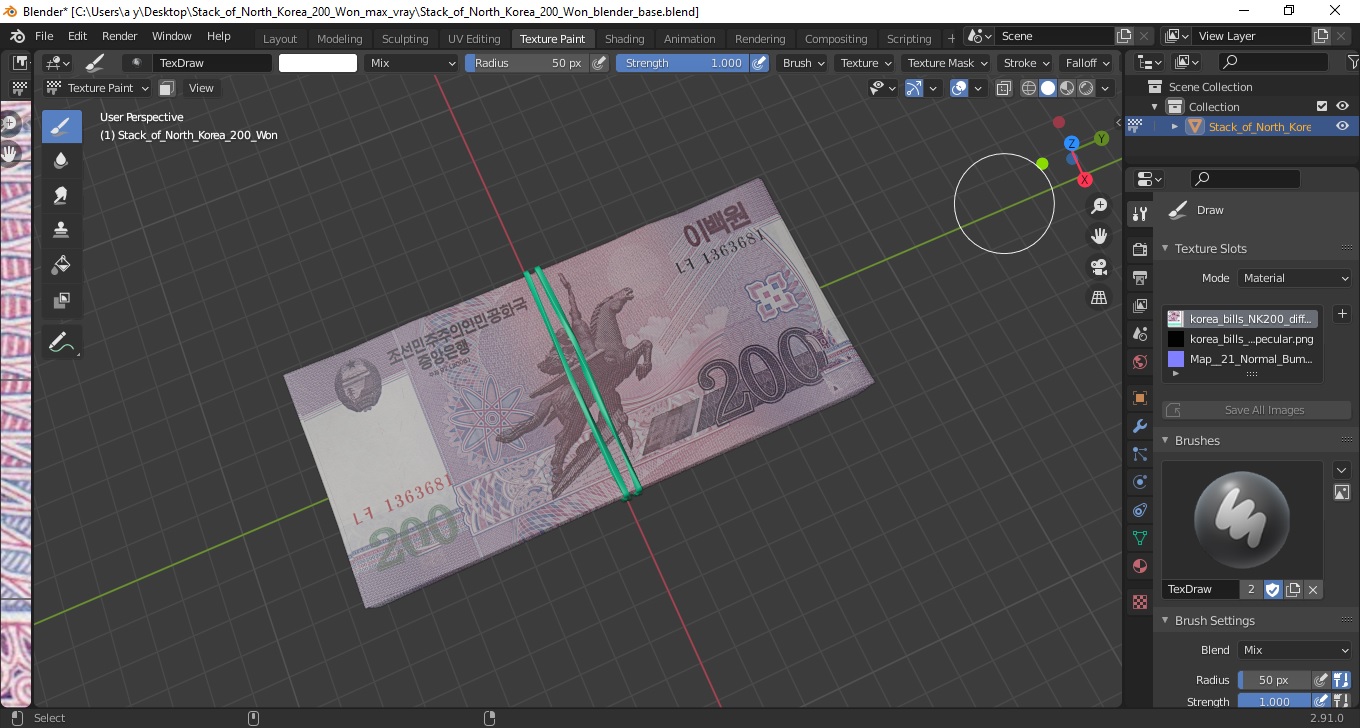Toggle the show overlays button
The width and height of the screenshot is (1360, 728).
tap(959, 88)
